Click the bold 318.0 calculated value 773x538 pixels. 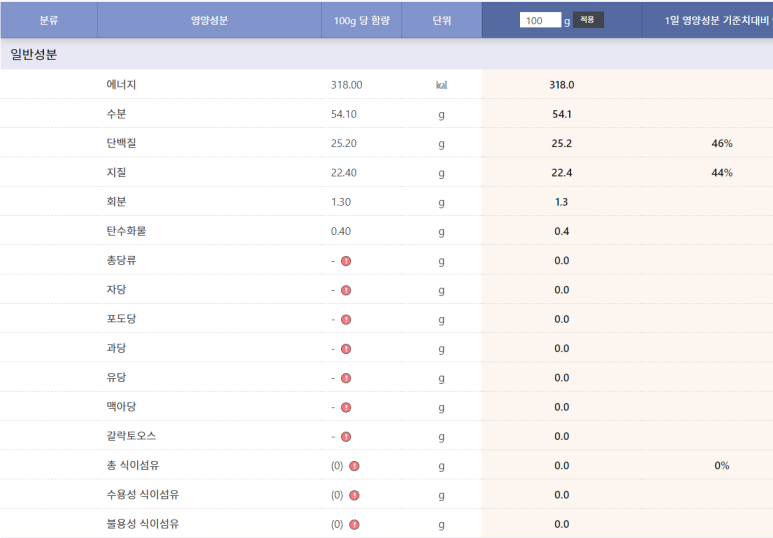click(562, 85)
